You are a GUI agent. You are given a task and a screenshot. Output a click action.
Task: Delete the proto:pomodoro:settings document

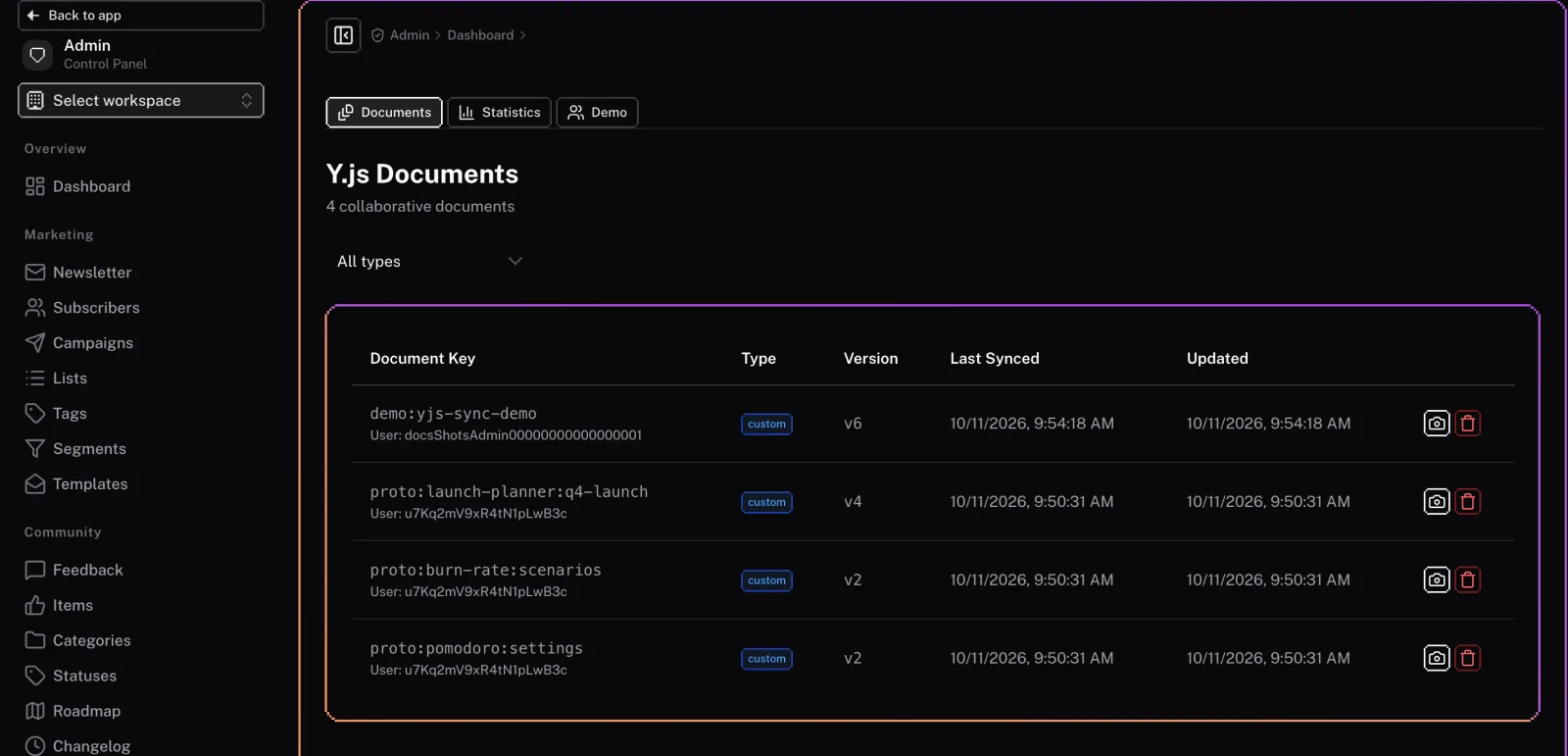pyautogui.click(x=1467, y=658)
